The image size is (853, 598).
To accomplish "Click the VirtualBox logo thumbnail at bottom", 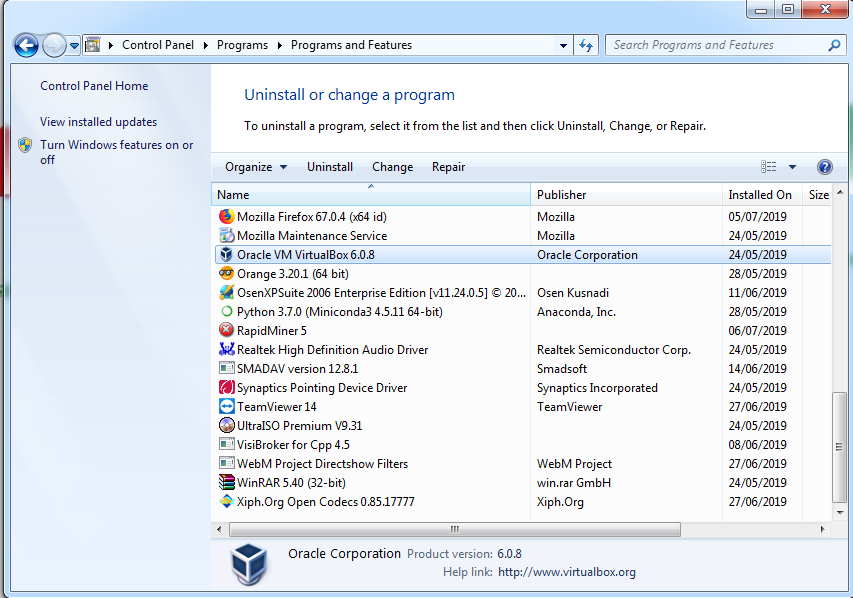I will pos(246,561).
